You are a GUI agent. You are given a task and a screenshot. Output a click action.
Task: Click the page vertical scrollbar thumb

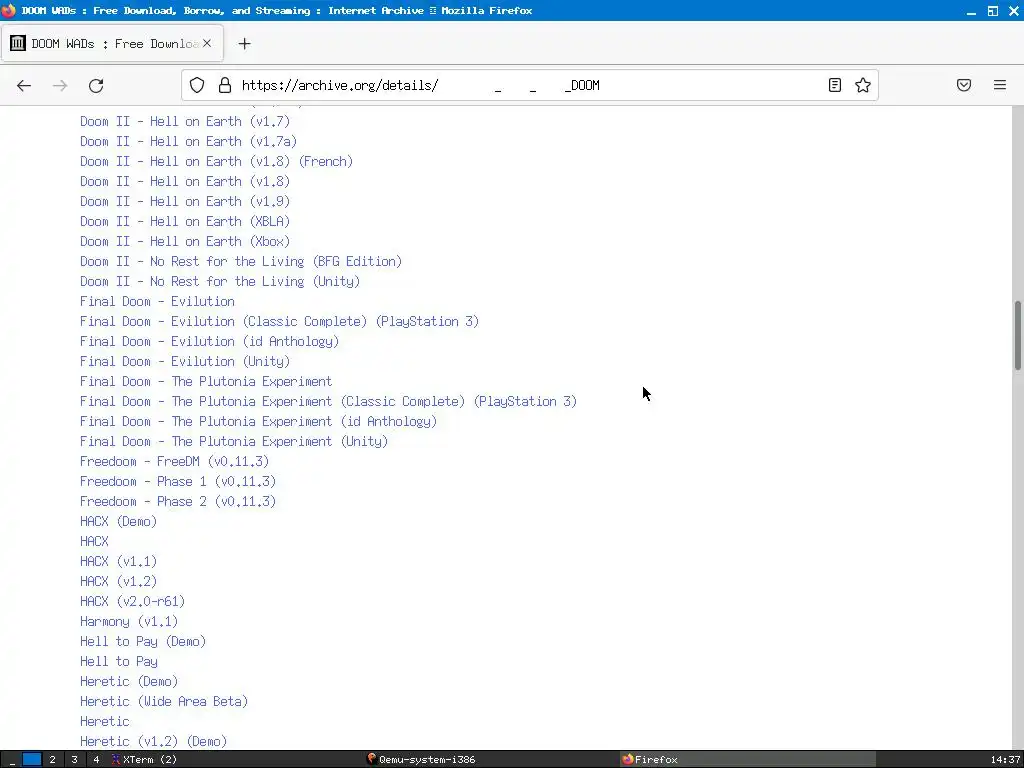coord(1017,336)
